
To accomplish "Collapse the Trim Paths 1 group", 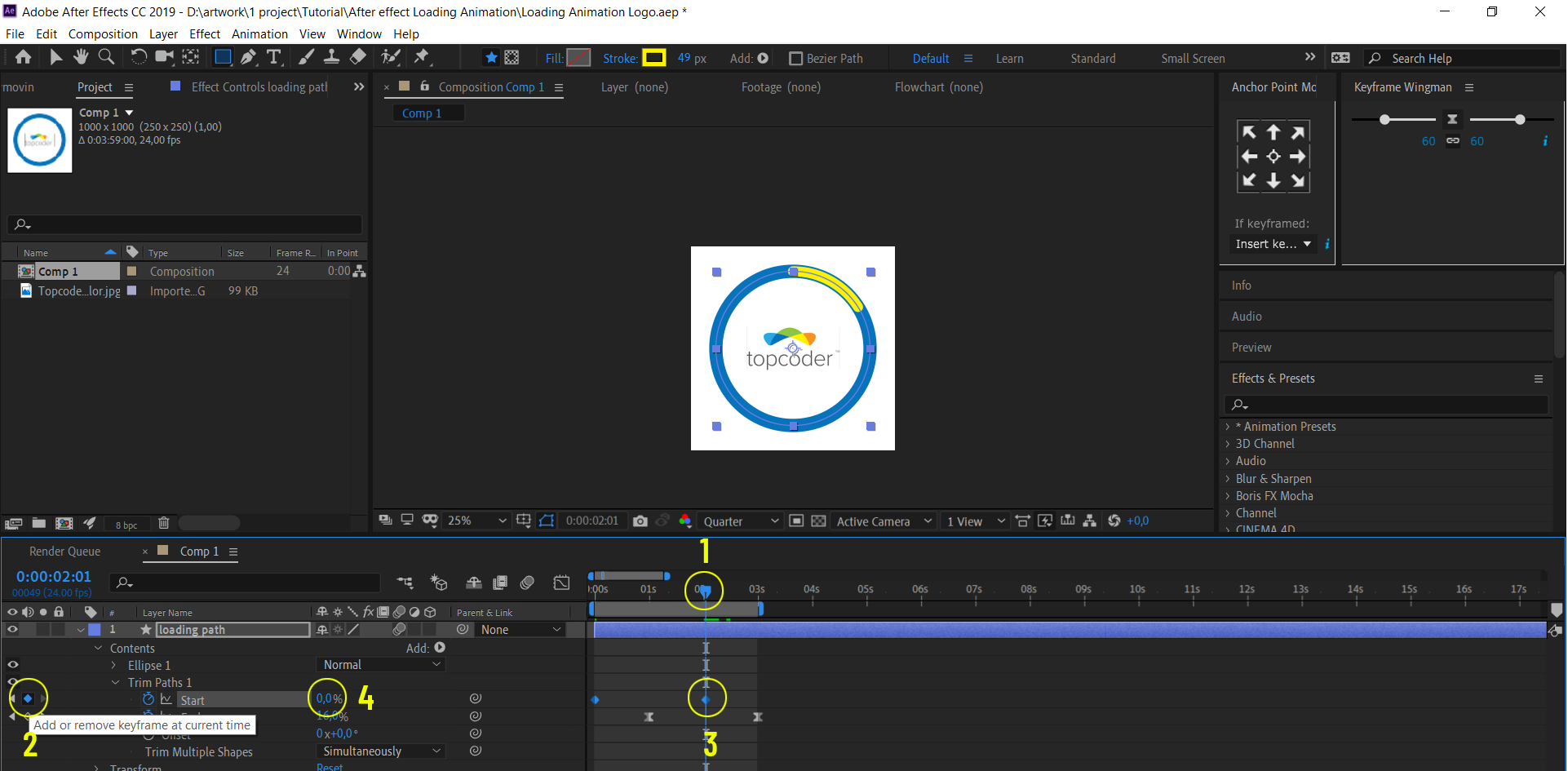I will click(x=115, y=683).
